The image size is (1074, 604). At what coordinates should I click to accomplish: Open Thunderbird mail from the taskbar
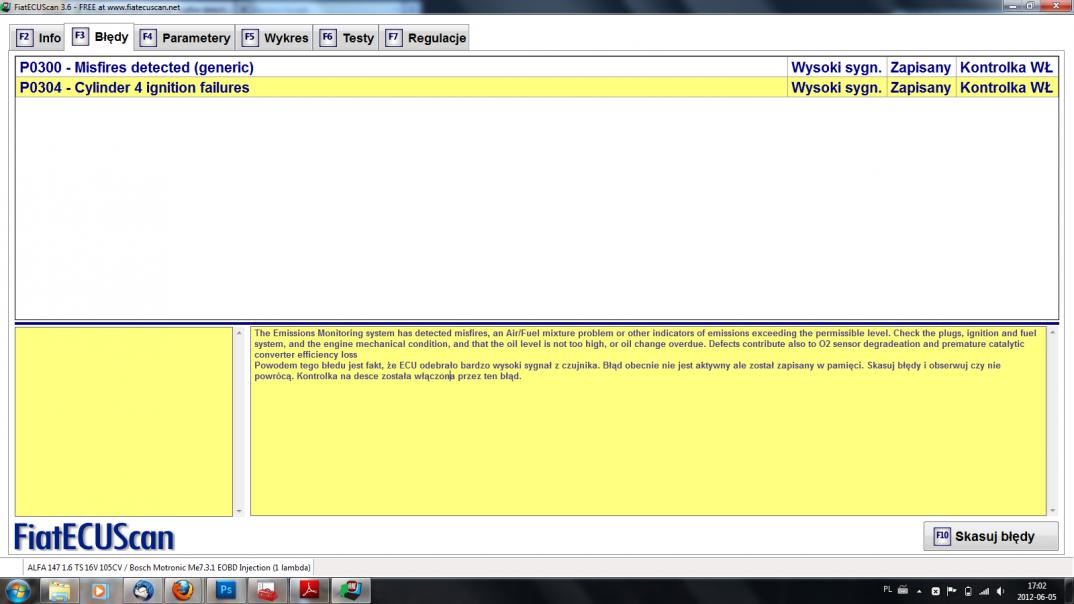(142, 590)
